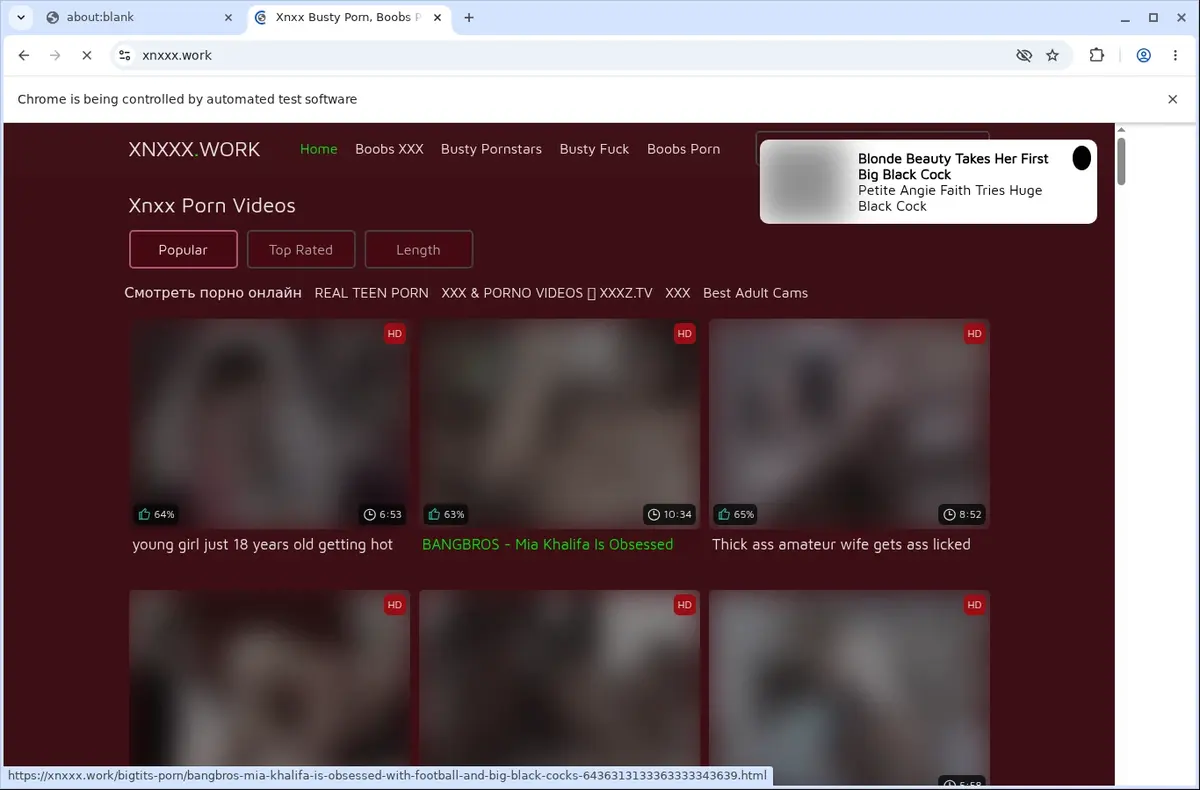1200x790 pixels.
Task: Click the Xnxx Porn Videos heading
Action: [x=212, y=205]
